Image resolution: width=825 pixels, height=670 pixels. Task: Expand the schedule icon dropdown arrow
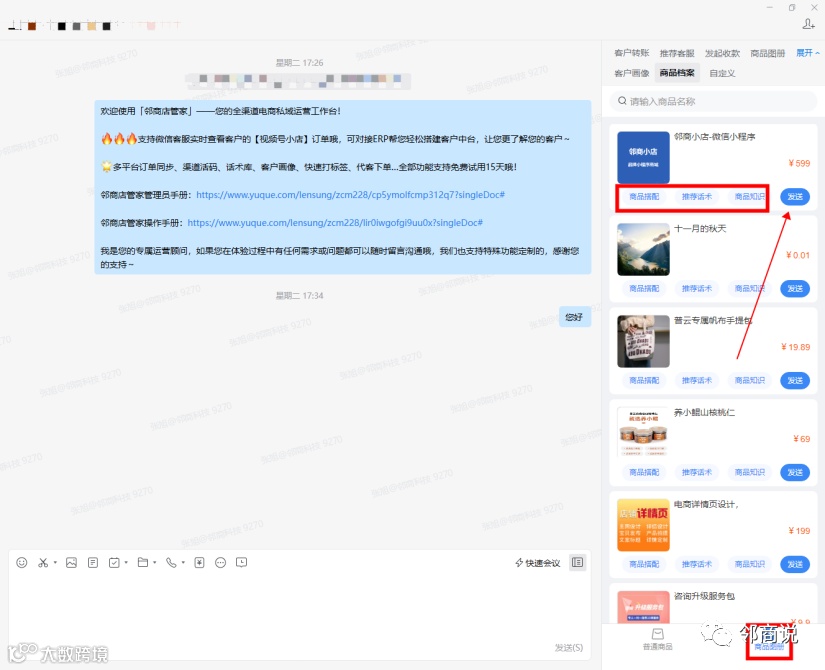pyautogui.click(x=126, y=563)
